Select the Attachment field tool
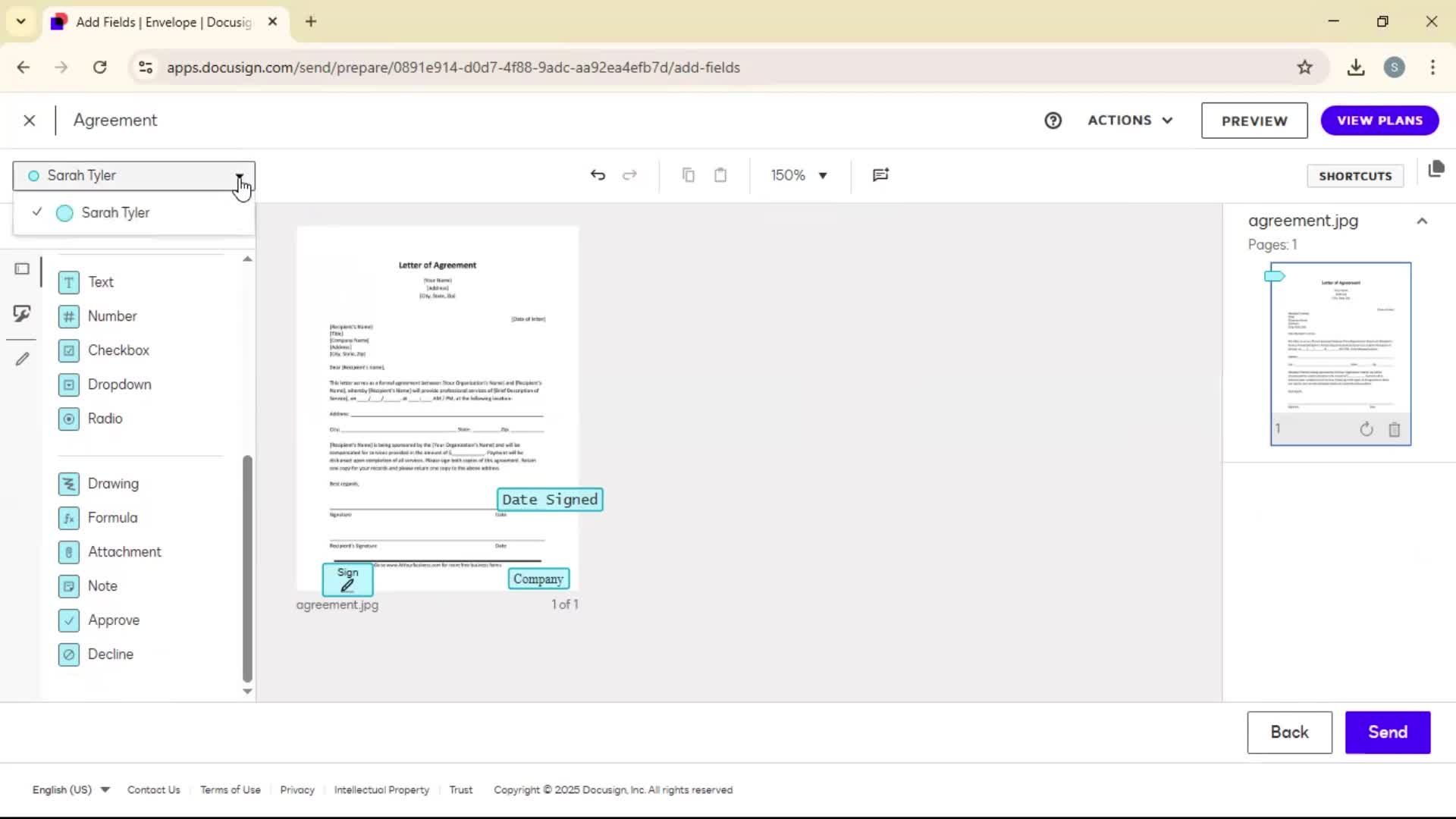Screen dimensions: 1456x819 pos(110,552)
